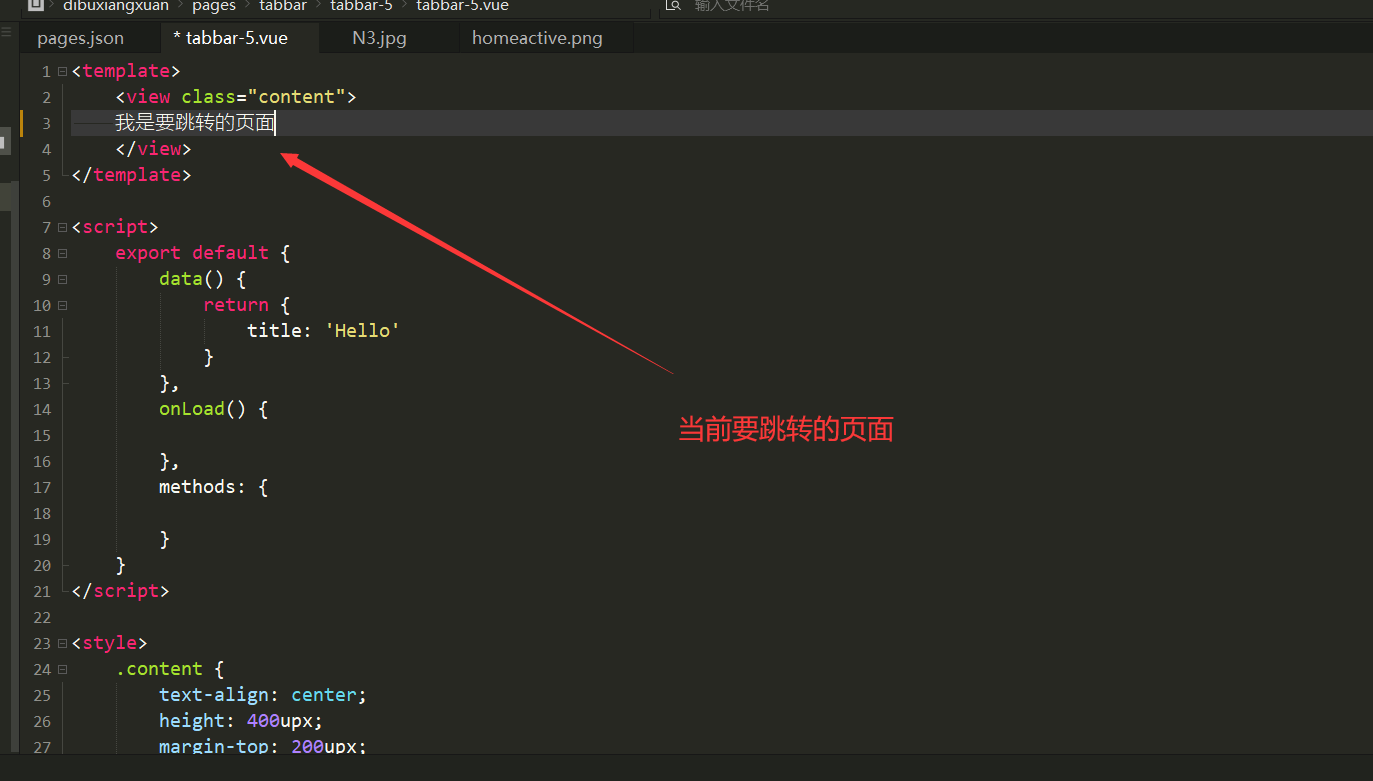Toggle the return block fold on line 10
This screenshot has height=781, width=1373.
[x=60, y=304]
